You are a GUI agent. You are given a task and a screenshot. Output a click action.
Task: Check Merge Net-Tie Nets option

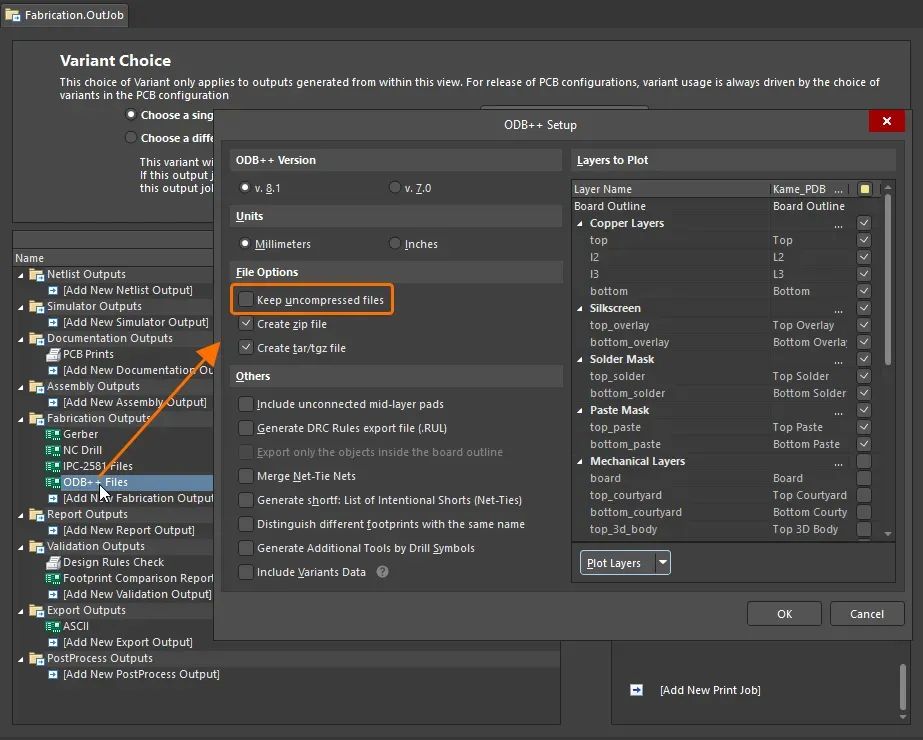[245, 476]
